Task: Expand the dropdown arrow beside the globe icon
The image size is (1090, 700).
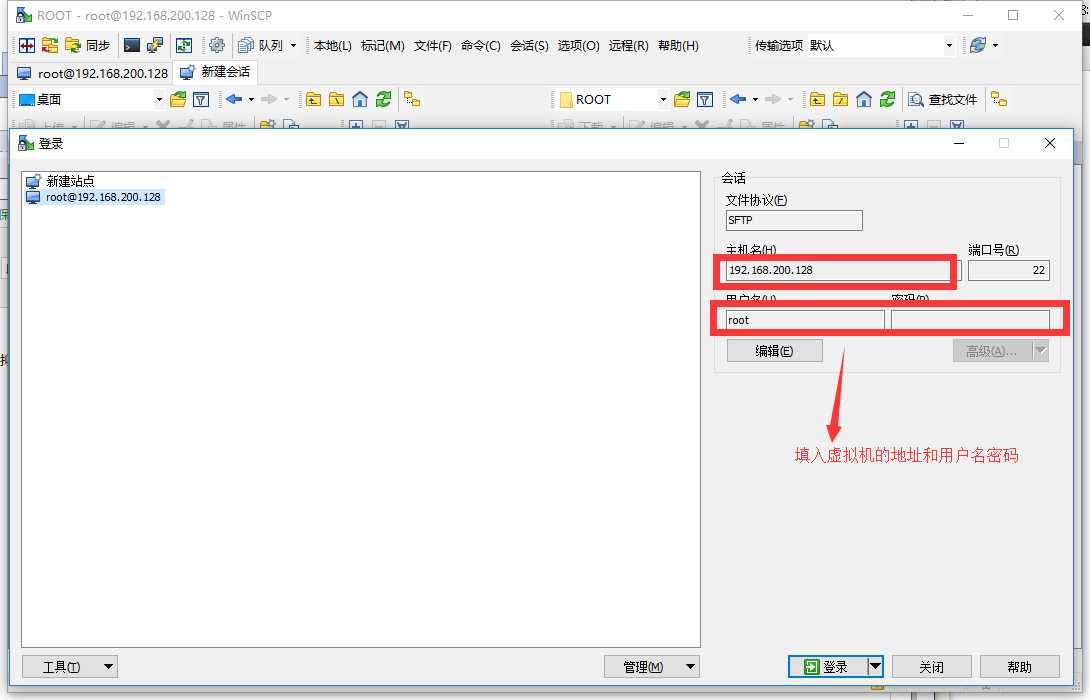Action: coord(995,45)
